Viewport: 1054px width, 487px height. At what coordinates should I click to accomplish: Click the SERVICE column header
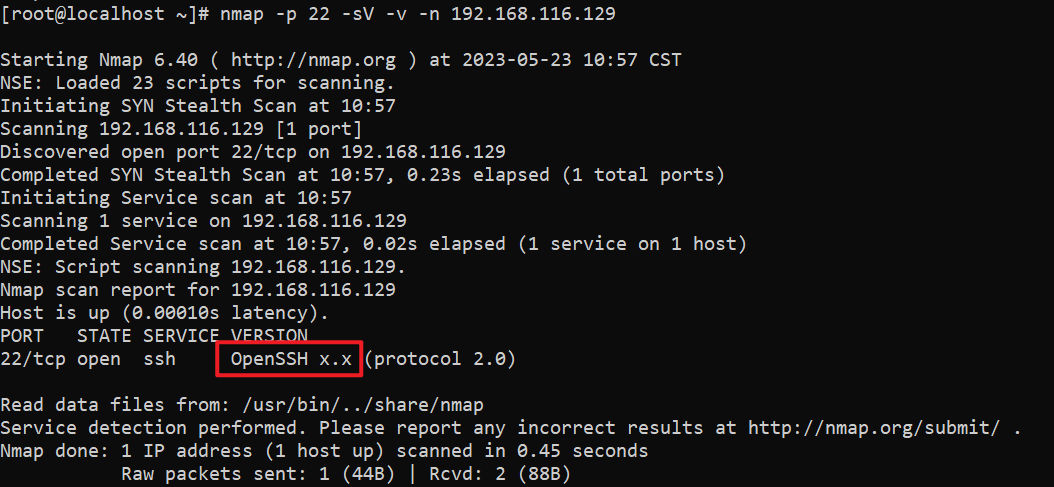point(181,336)
